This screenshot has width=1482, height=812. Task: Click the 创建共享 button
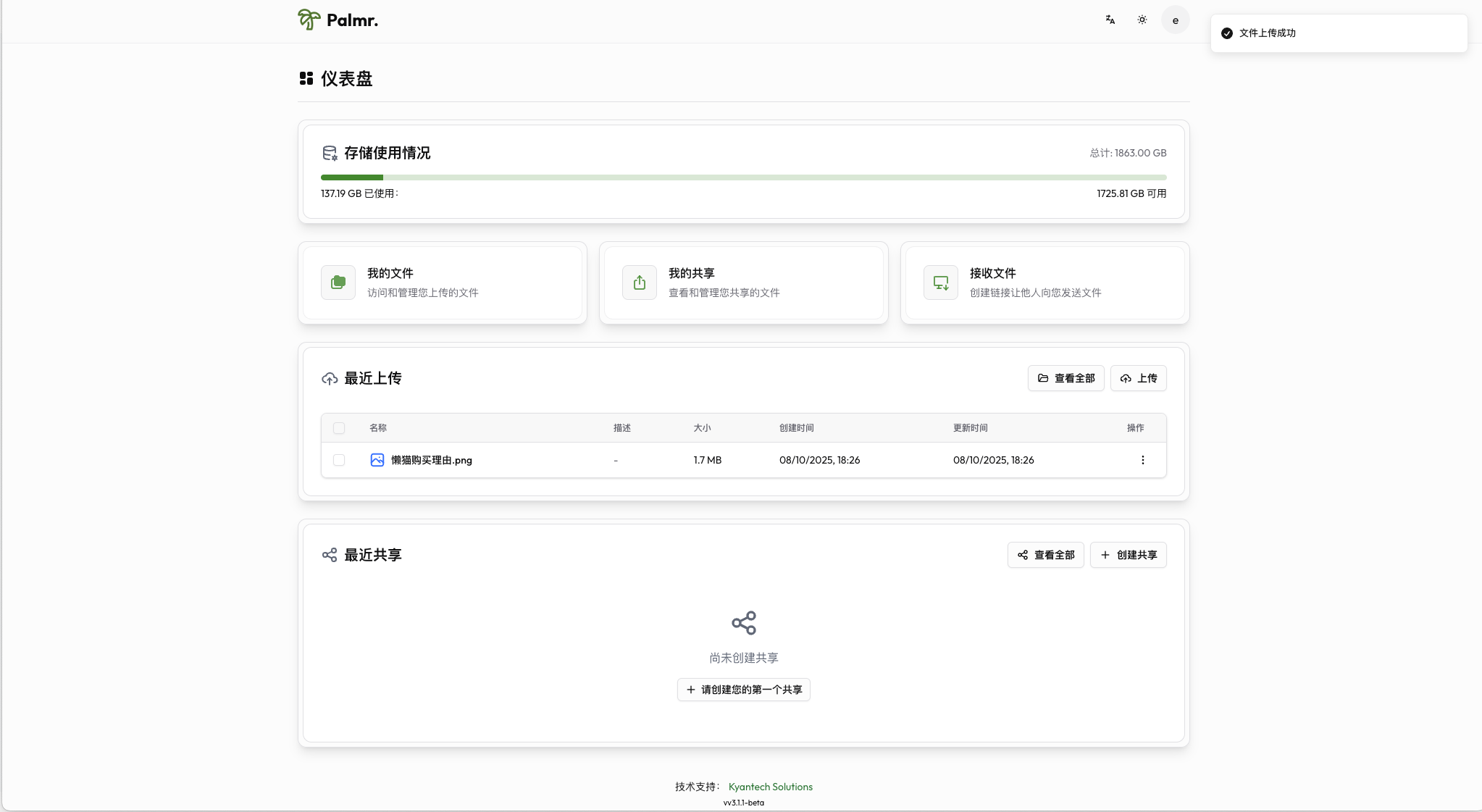click(x=1128, y=555)
